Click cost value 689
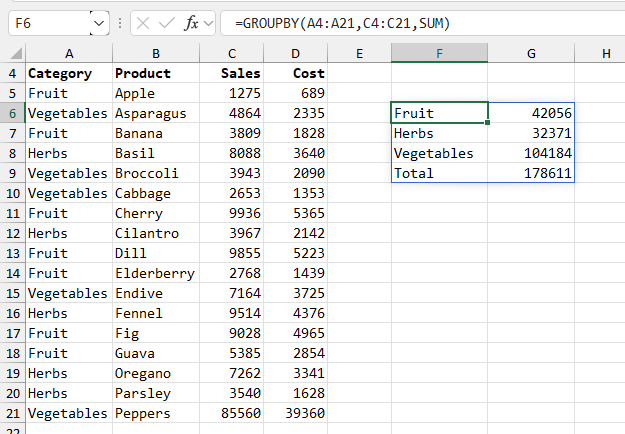 pyautogui.click(x=295, y=93)
